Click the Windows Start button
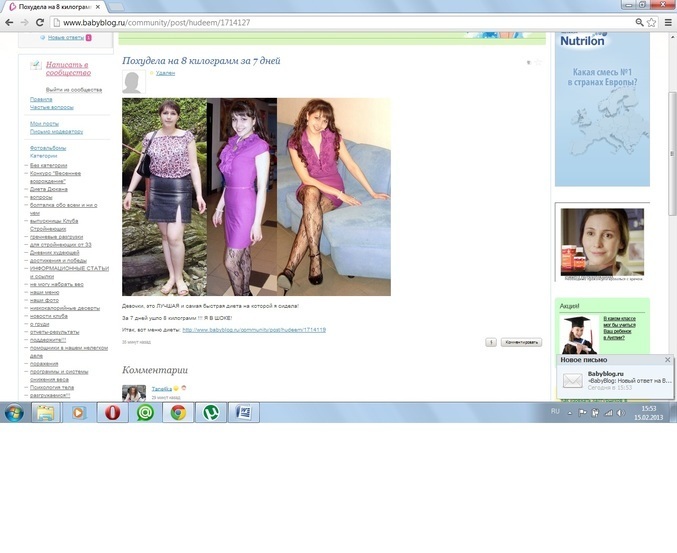677x553 pixels. pyautogui.click(x=14, y=411)
